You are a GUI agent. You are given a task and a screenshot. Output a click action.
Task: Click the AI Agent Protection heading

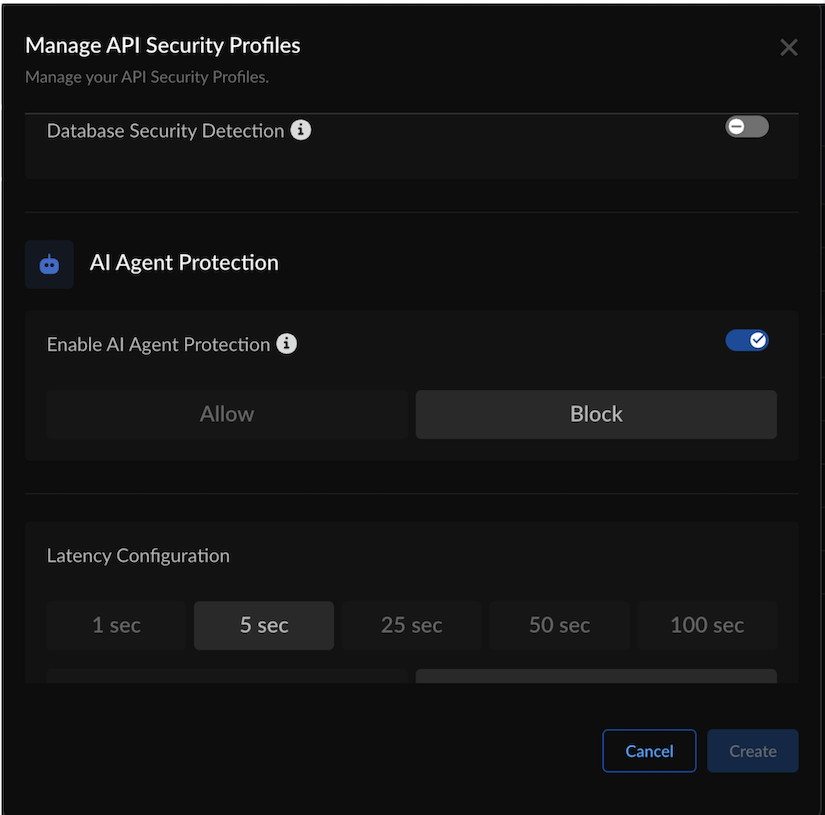[x=184, y=263]
